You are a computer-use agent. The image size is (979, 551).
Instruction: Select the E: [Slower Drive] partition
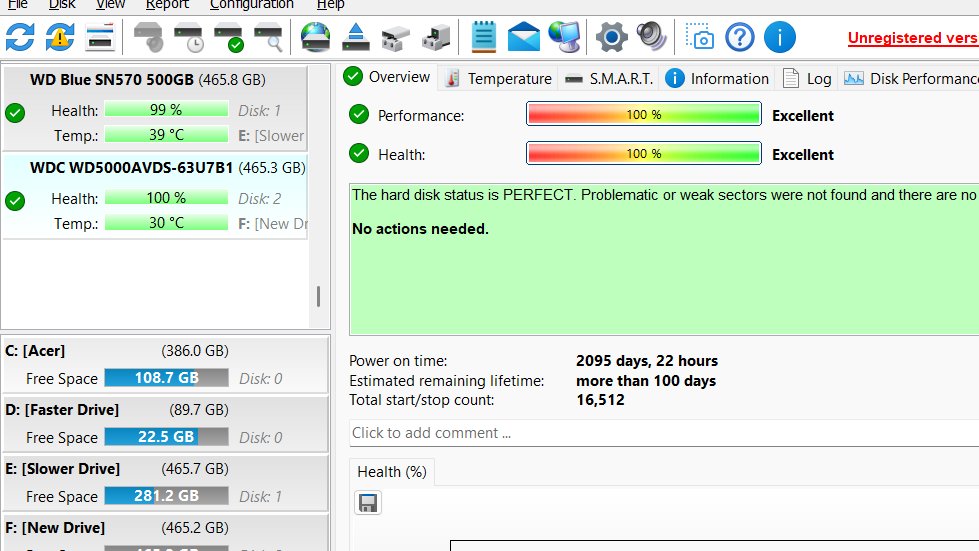coord(165,483)
